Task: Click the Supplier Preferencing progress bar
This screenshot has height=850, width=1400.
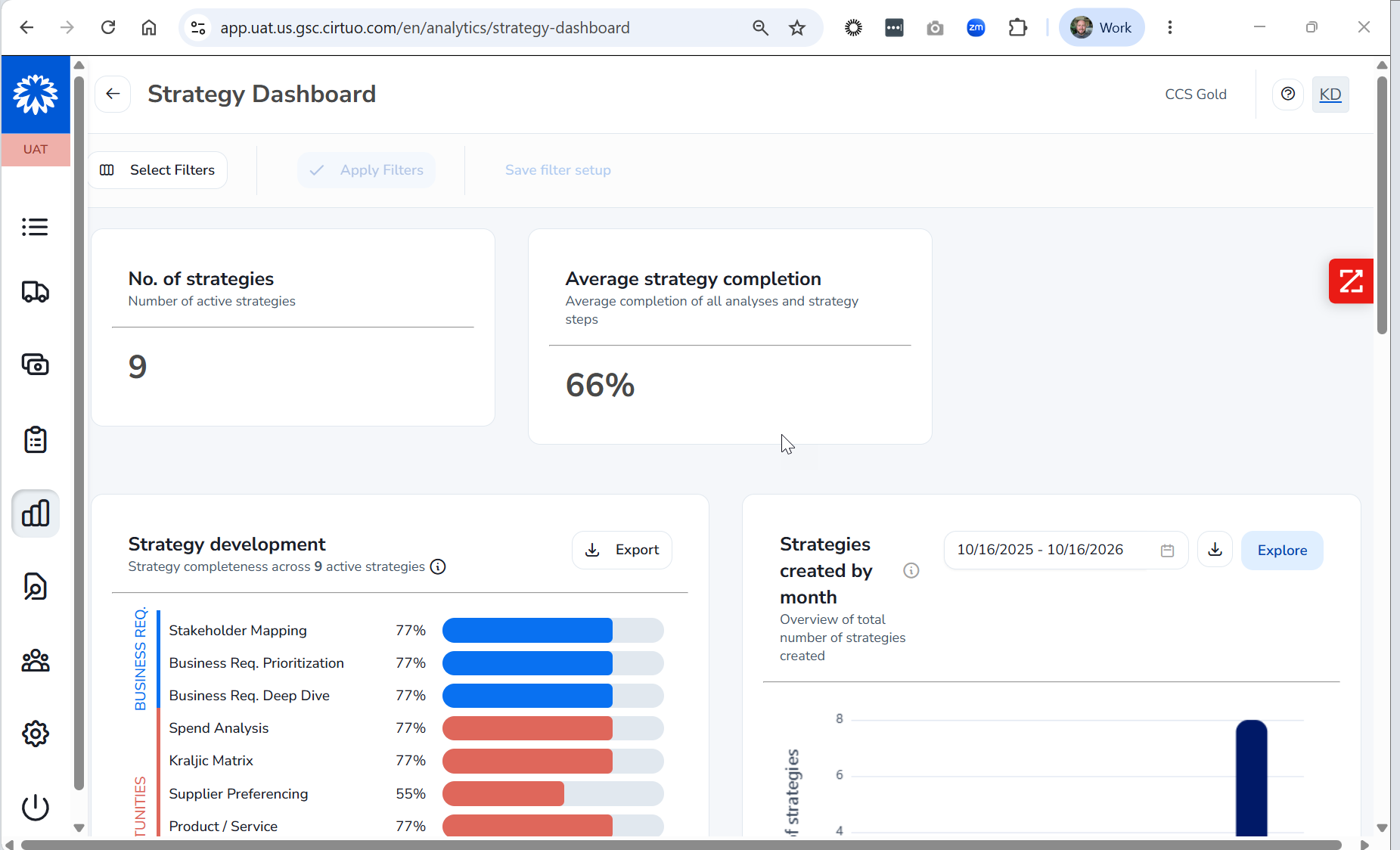Action: click(x=553, y=794)
